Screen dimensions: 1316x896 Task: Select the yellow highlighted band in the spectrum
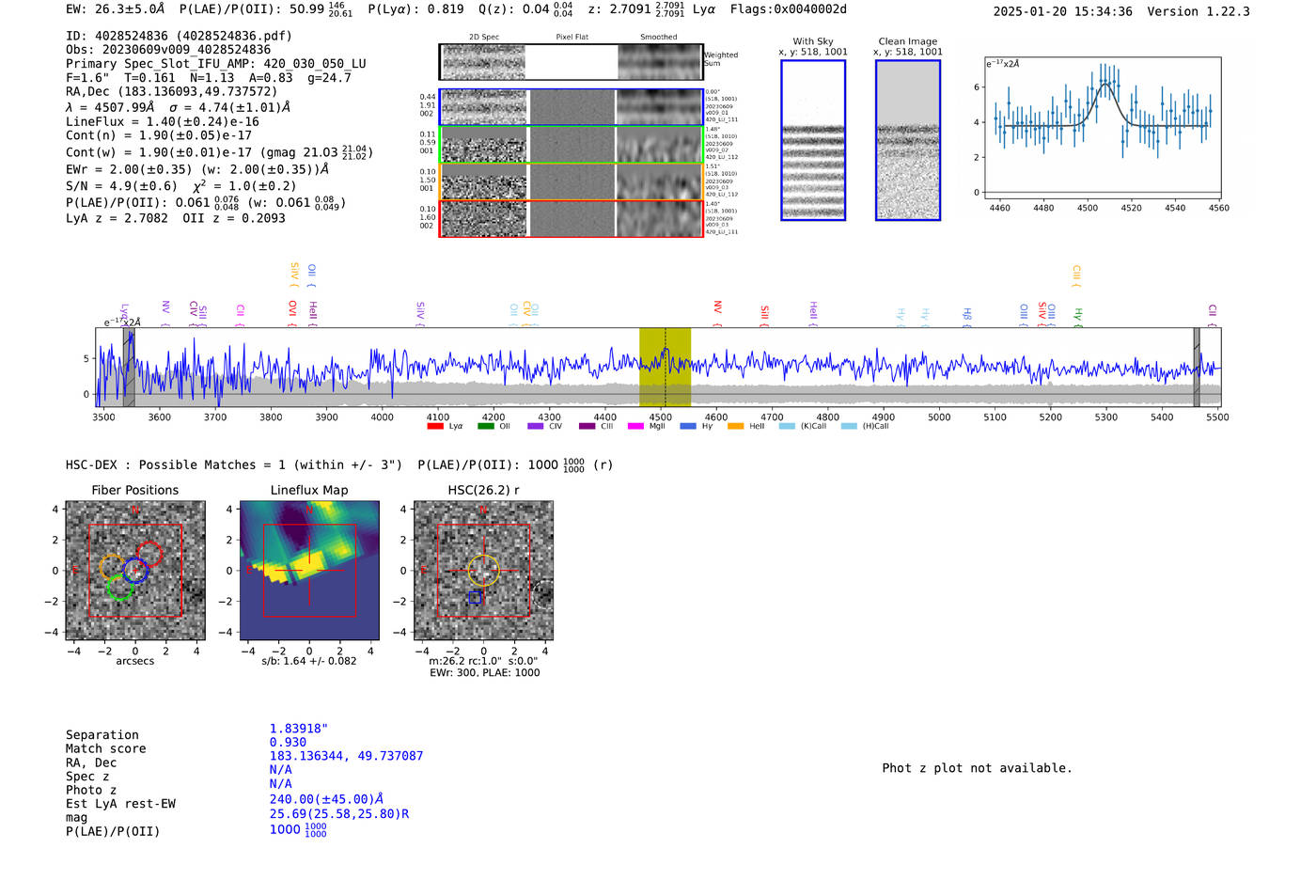click(x=665, y=368)
